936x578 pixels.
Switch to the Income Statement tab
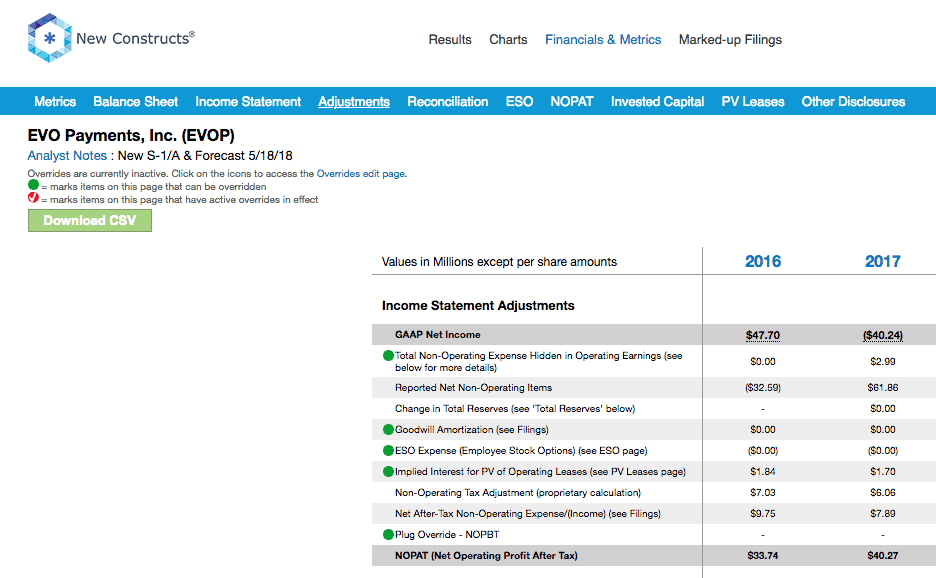coord(248,102)
